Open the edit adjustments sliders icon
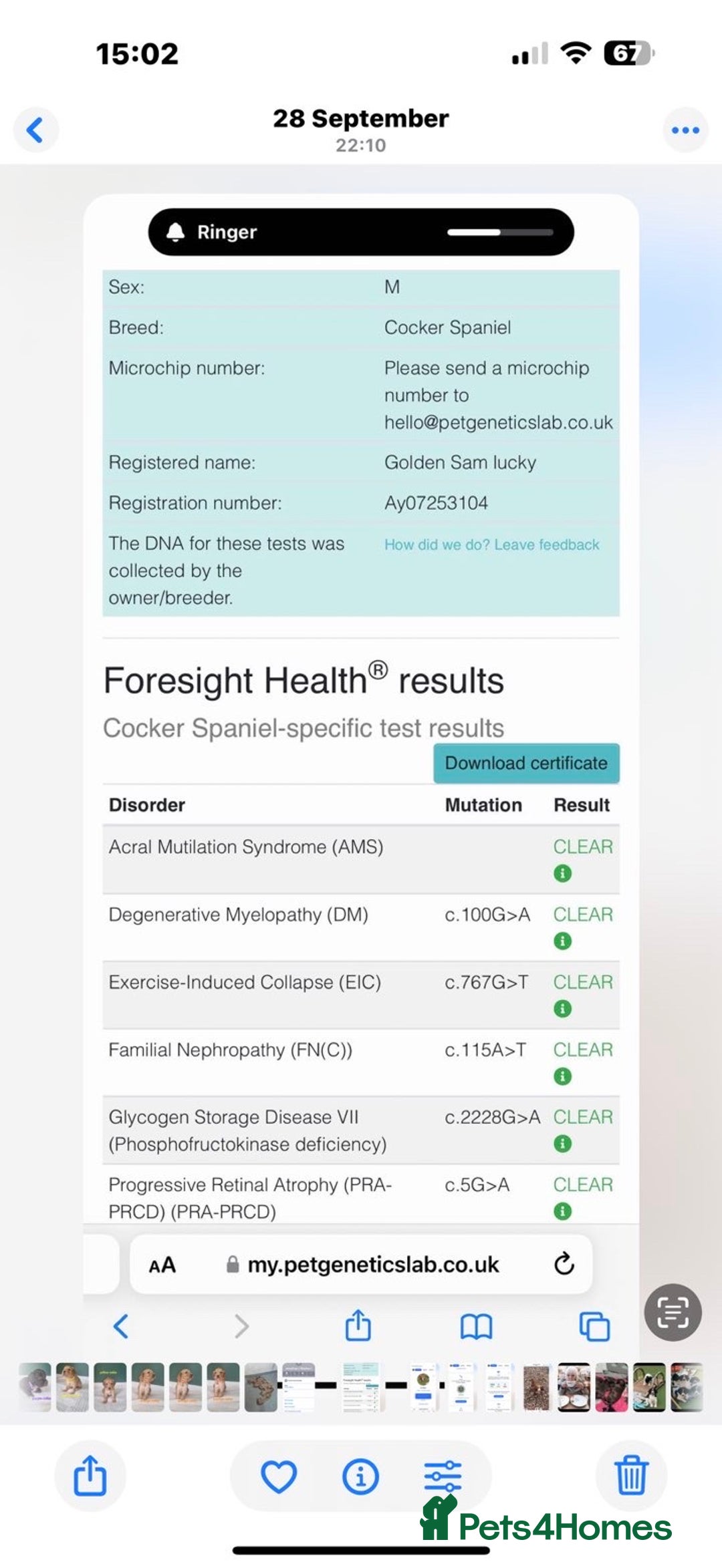 (x=443, y=1476)
